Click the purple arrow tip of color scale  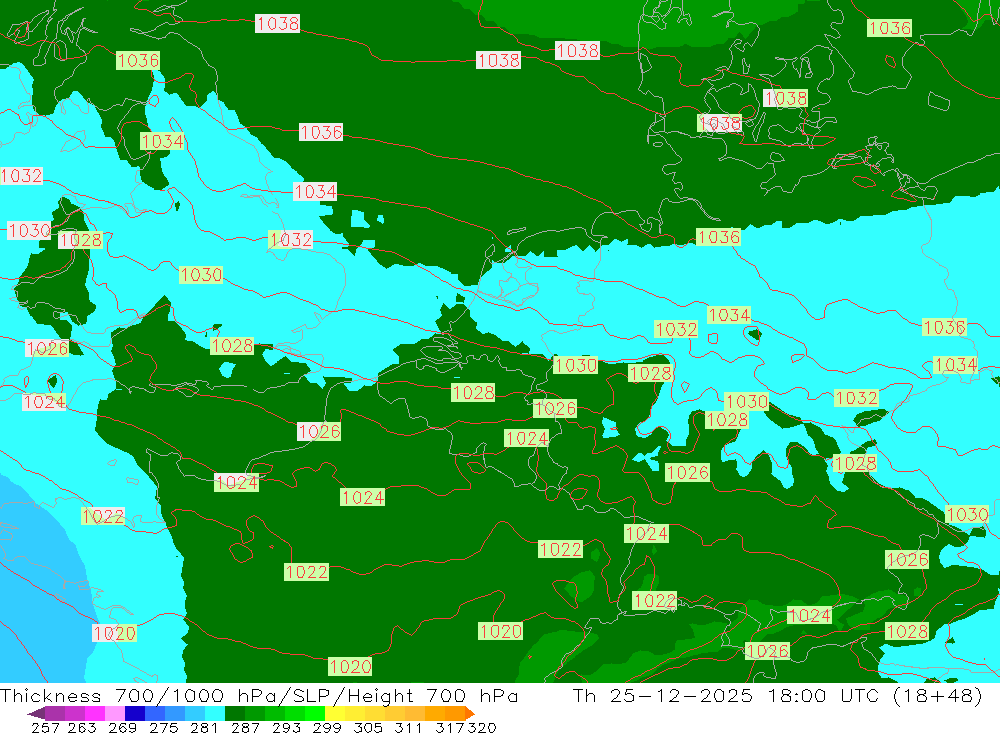[36, 714]
